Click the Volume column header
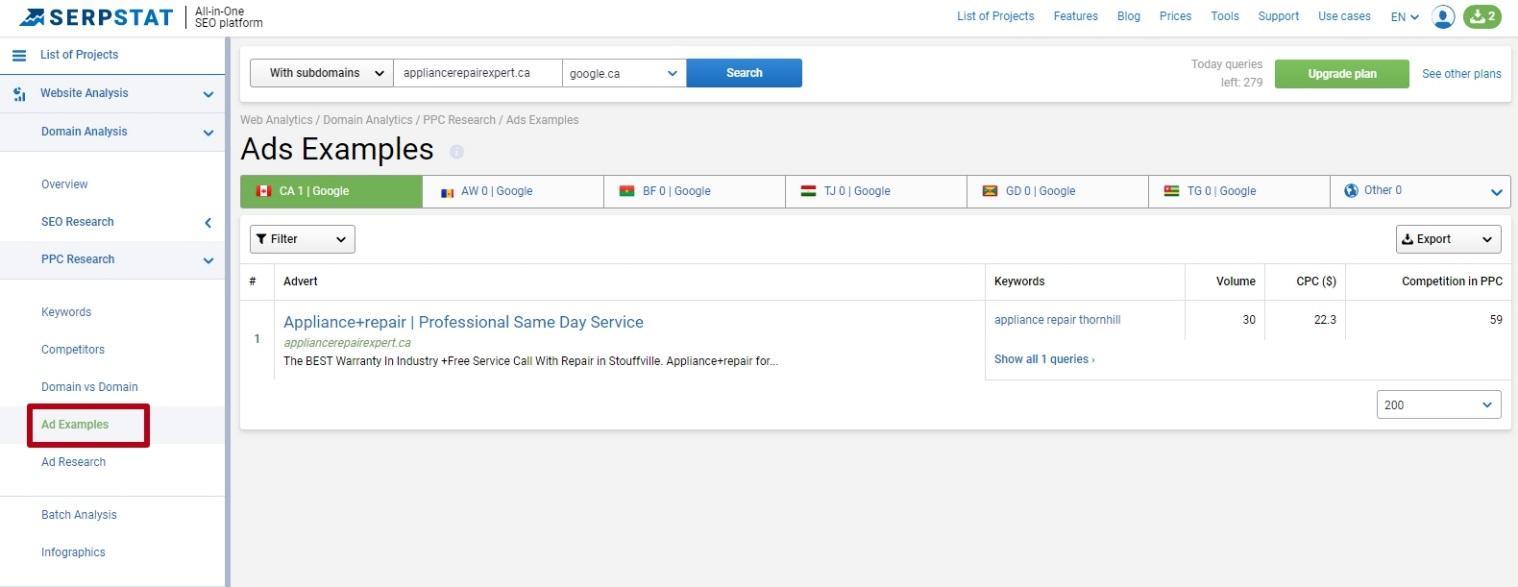The width and height of the screenshot is (1518, 587). (x=1235, y=282)
